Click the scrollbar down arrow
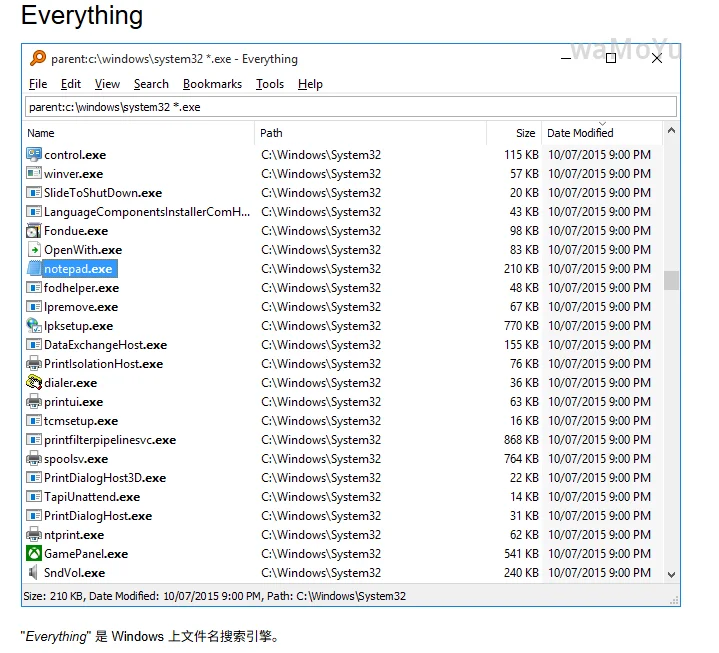 click(671, 575)
